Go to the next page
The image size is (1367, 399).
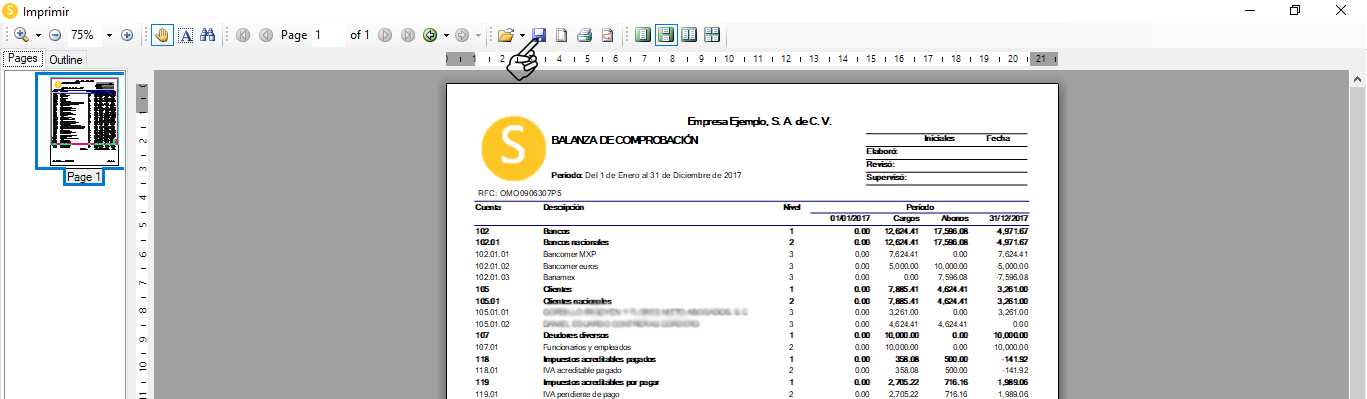click(385, 35)
